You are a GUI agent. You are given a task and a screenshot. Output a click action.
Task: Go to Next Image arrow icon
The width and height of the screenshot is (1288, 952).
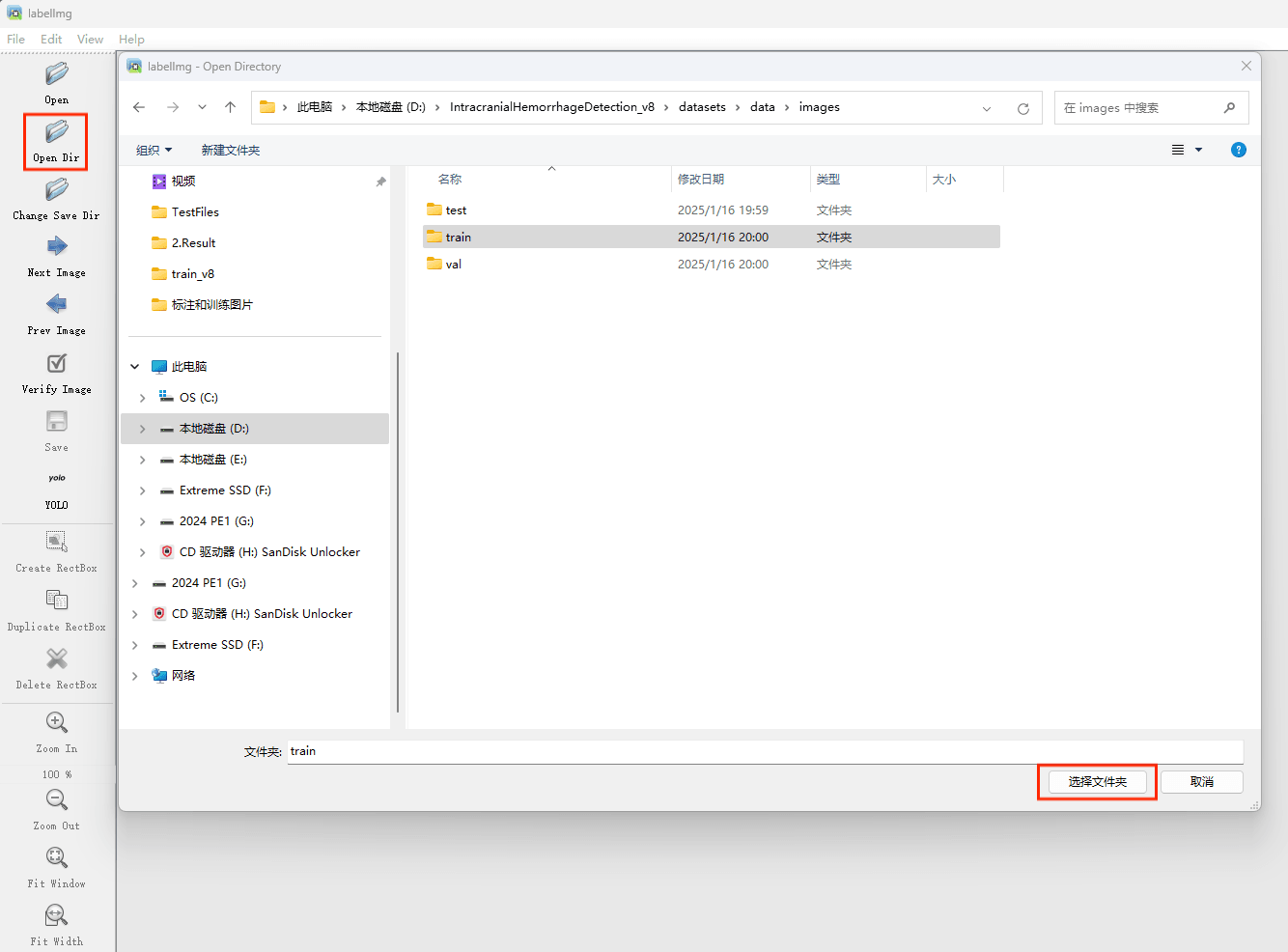tap(57, 247)
